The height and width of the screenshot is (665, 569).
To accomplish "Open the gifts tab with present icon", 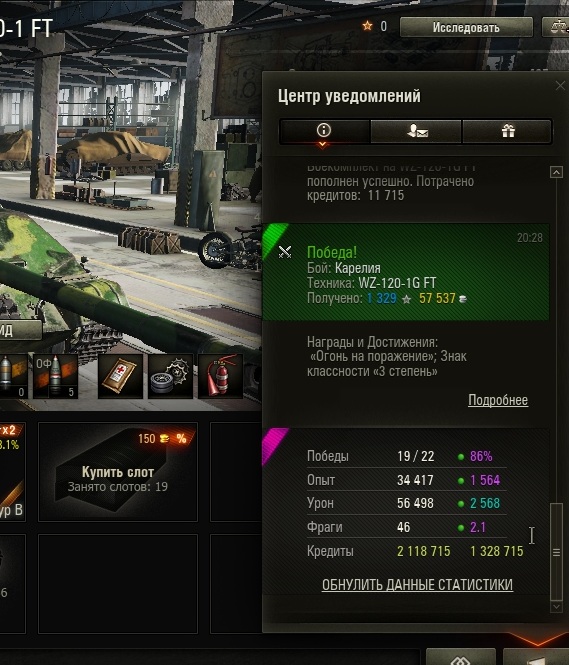I will click(x=507, y=131).
